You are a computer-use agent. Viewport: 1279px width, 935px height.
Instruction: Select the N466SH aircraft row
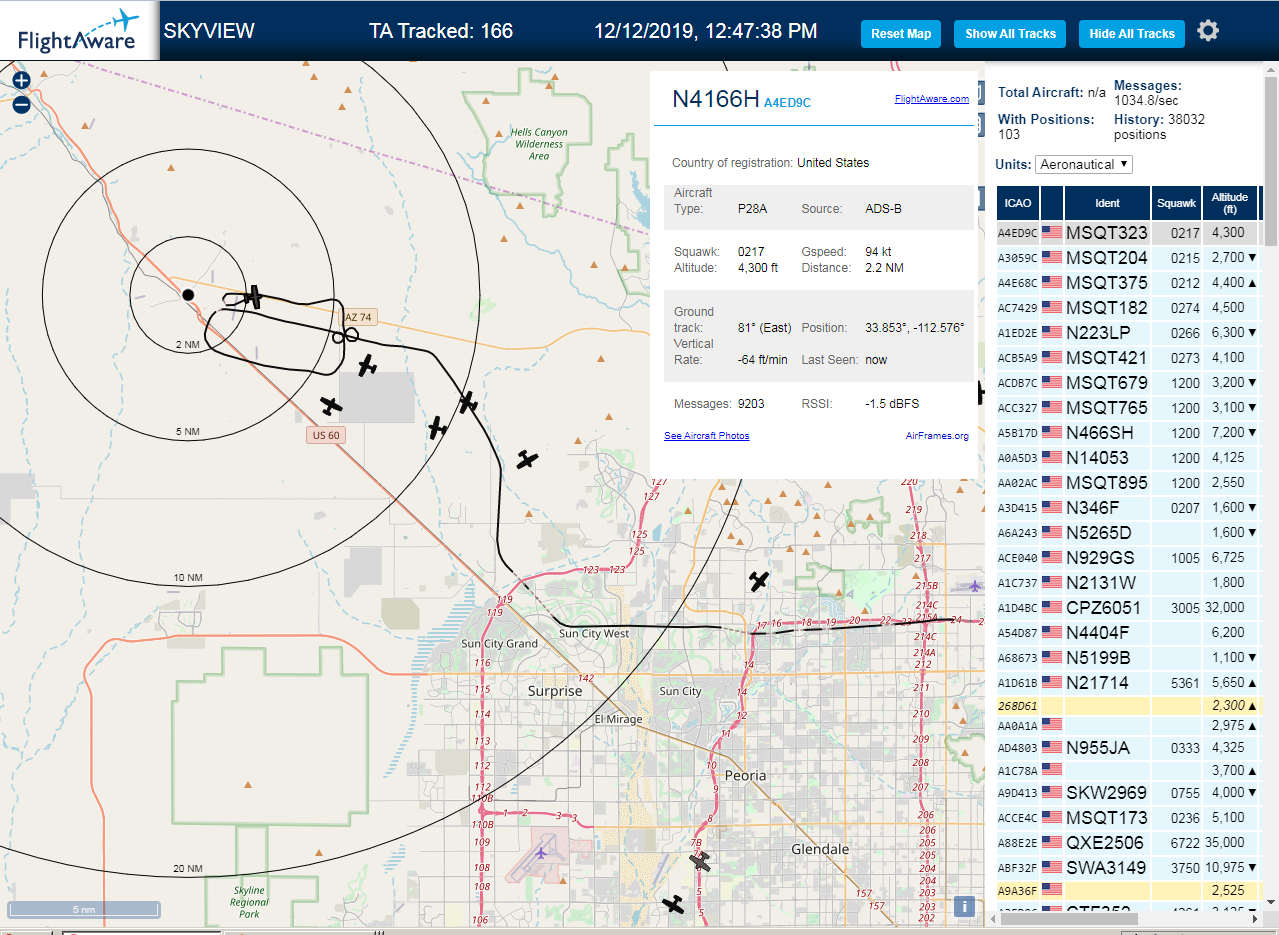1128,433
